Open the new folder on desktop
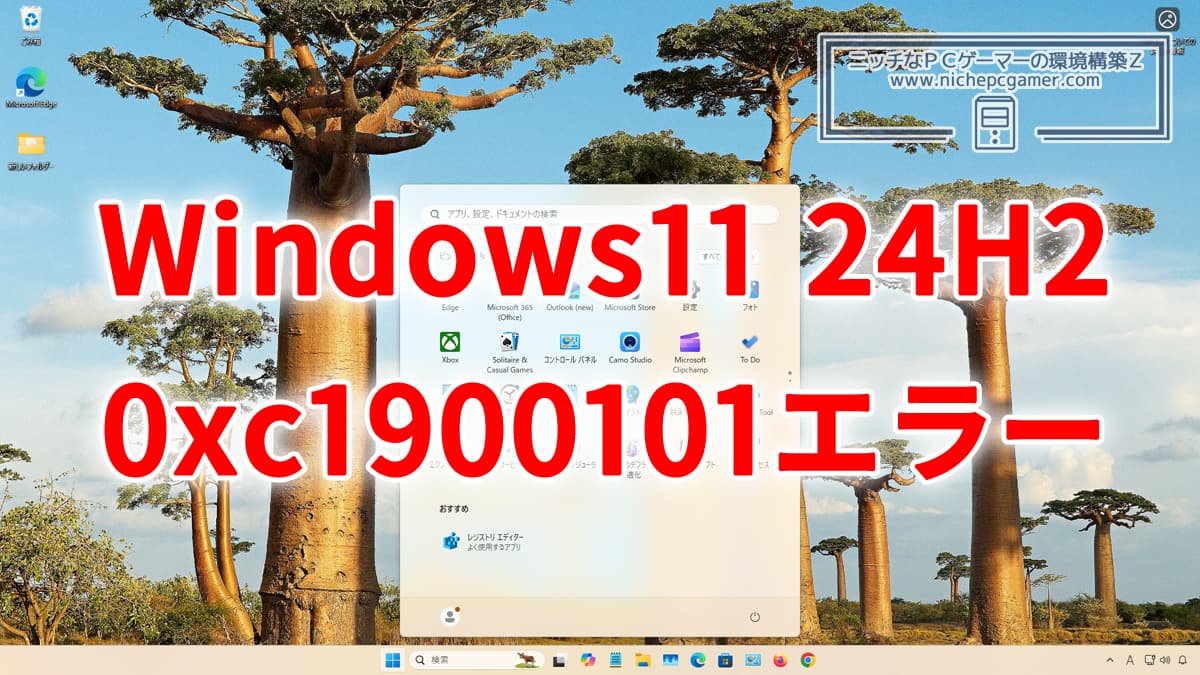Screen dimensions: 1200x675 (x=30, y=150)
